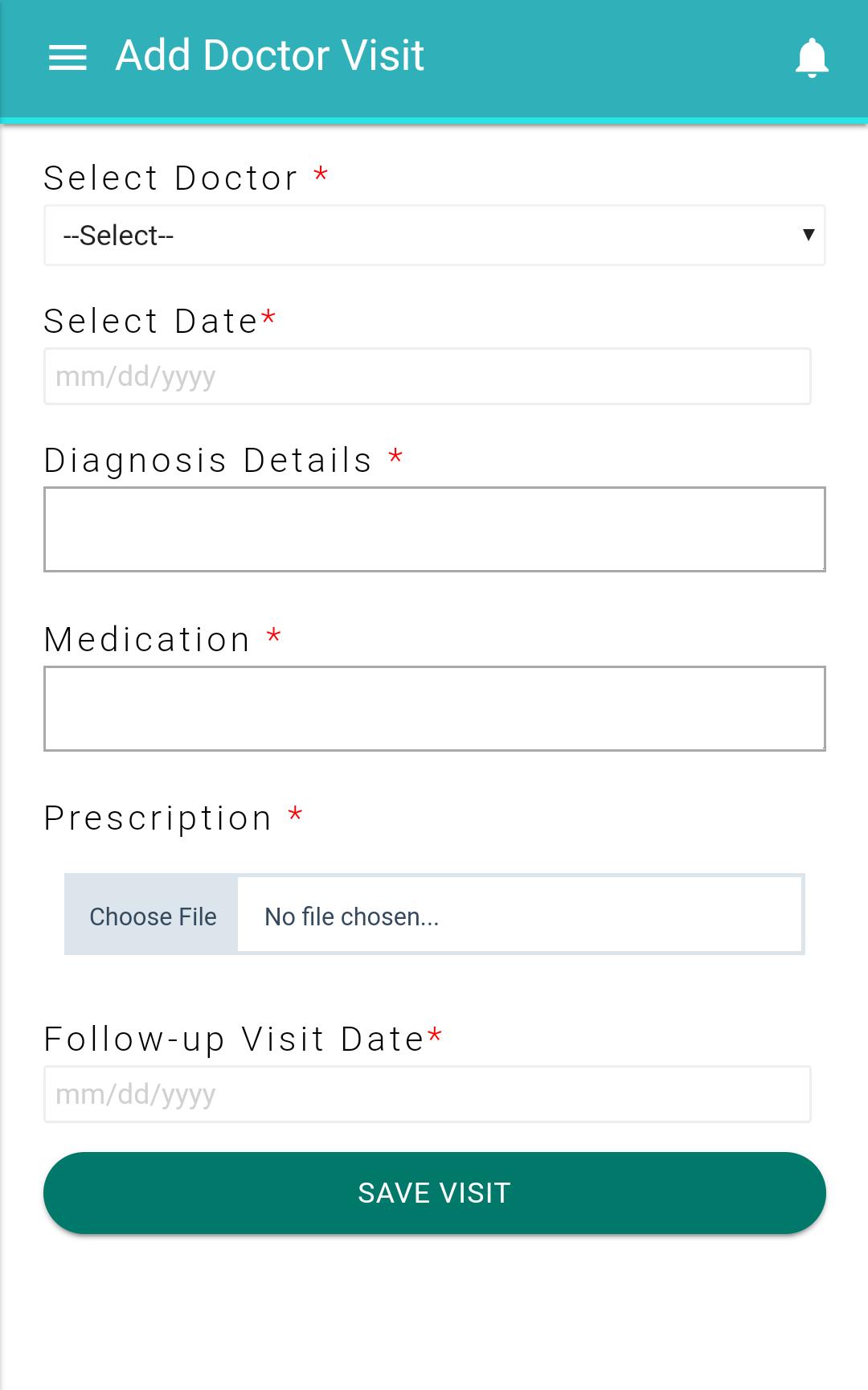
Task: Click the Follow-up Visit Date label
Action: (x=234, y=1039)
